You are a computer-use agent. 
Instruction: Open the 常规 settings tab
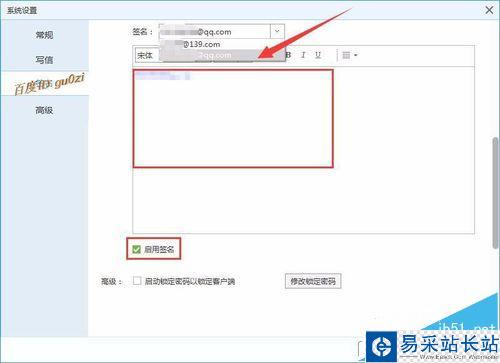[x=44, y=35]
